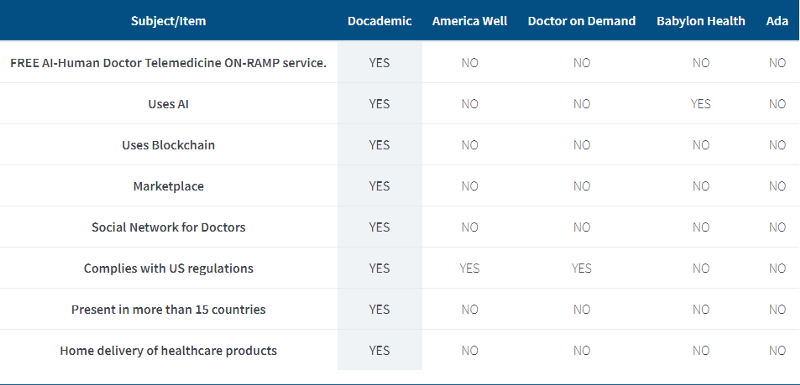Click Ada NO in Uses Blockchain row
The height and width of the screenshot is (385, 800).
[x=778, y=145]
